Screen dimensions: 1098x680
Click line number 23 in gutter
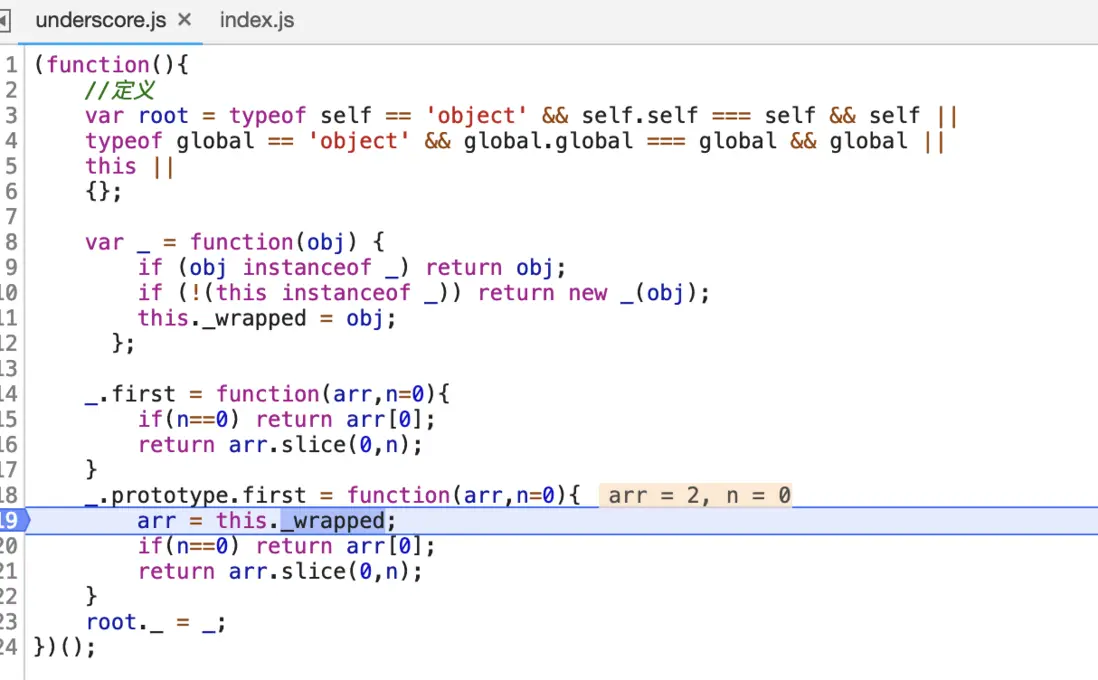coord(8,622)
